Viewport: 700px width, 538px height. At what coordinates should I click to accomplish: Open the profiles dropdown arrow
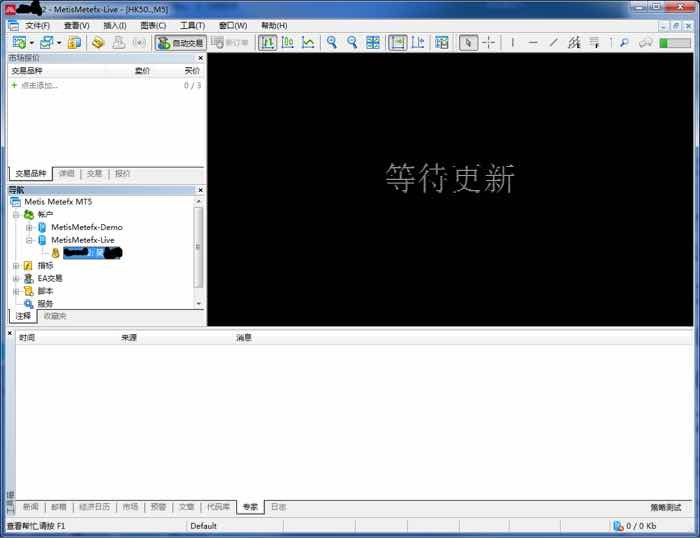tap(59, 43)
